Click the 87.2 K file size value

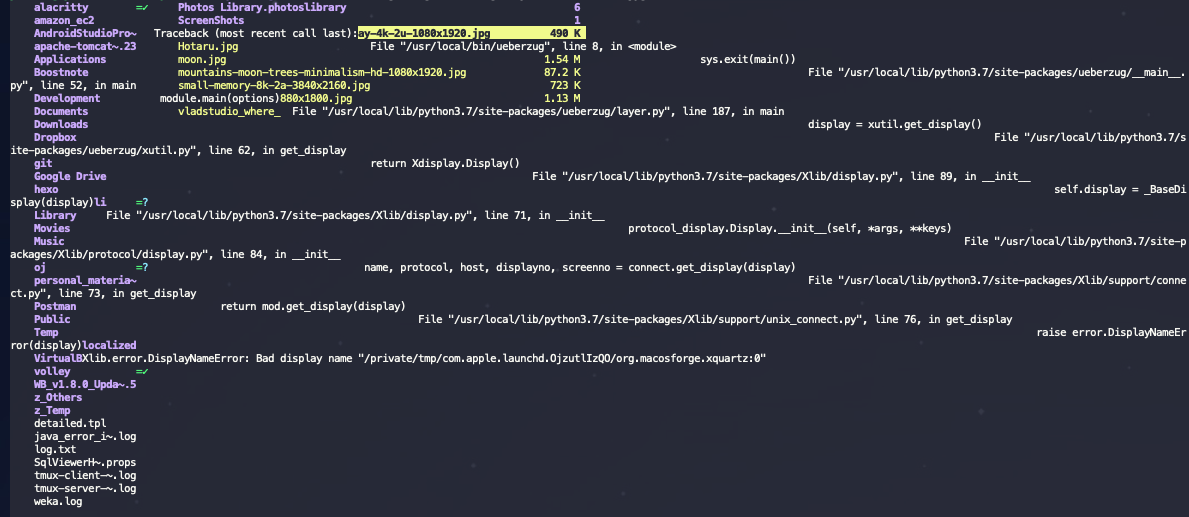coord(563,72)
